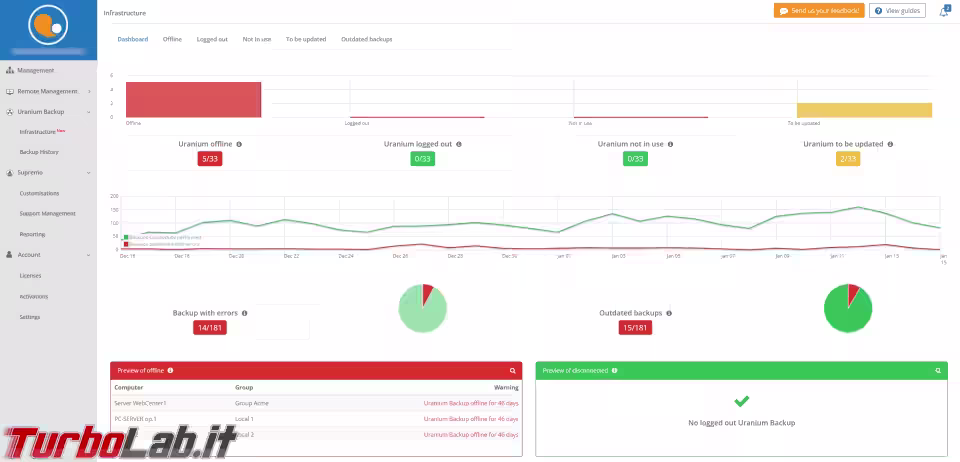Screen dimensions: 960x462
Task: Click info icon next to Outdated backups
Action: click(669, 313)
